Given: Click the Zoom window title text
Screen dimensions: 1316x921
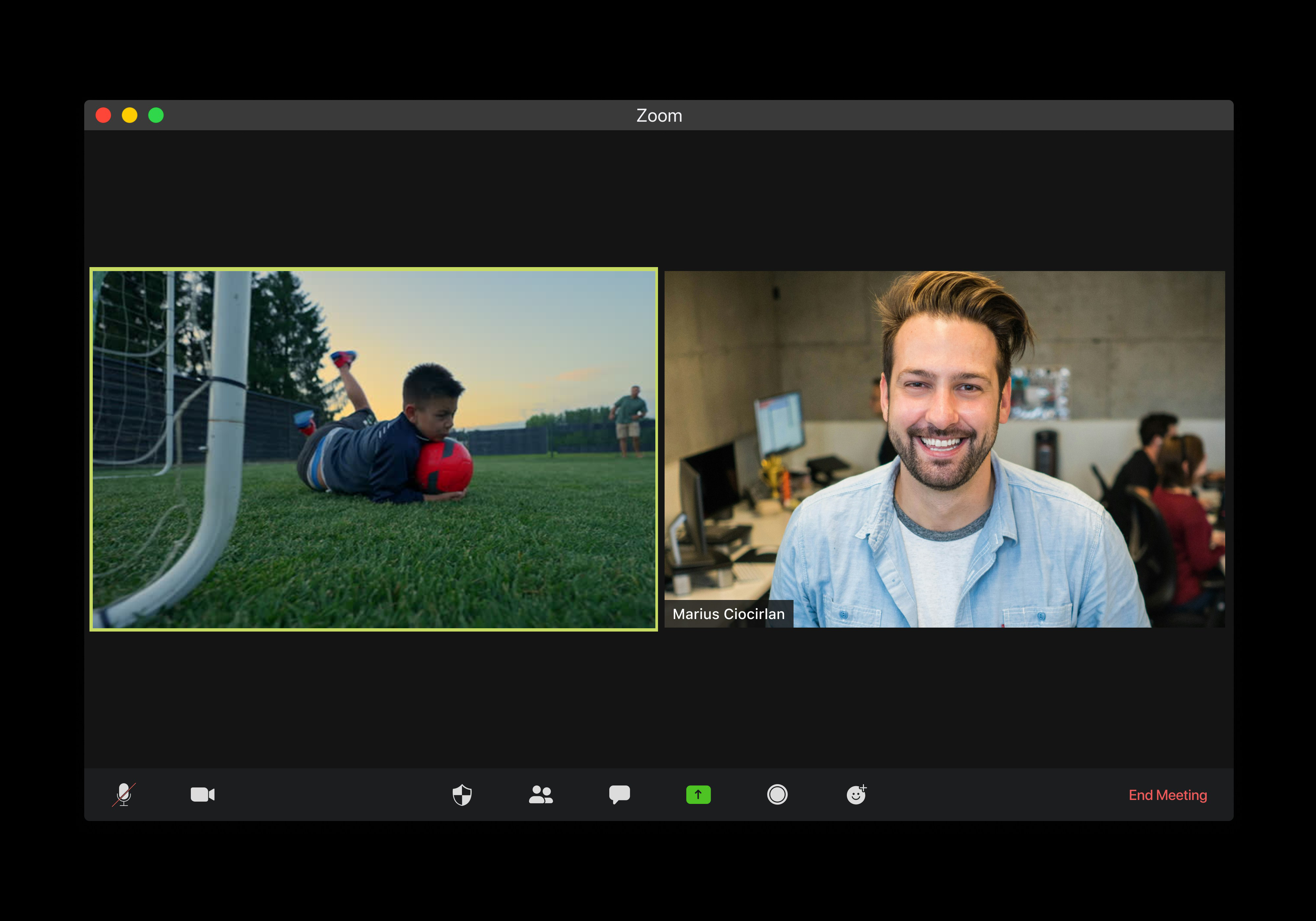Looking at the screenshot, I should point(659,116).
